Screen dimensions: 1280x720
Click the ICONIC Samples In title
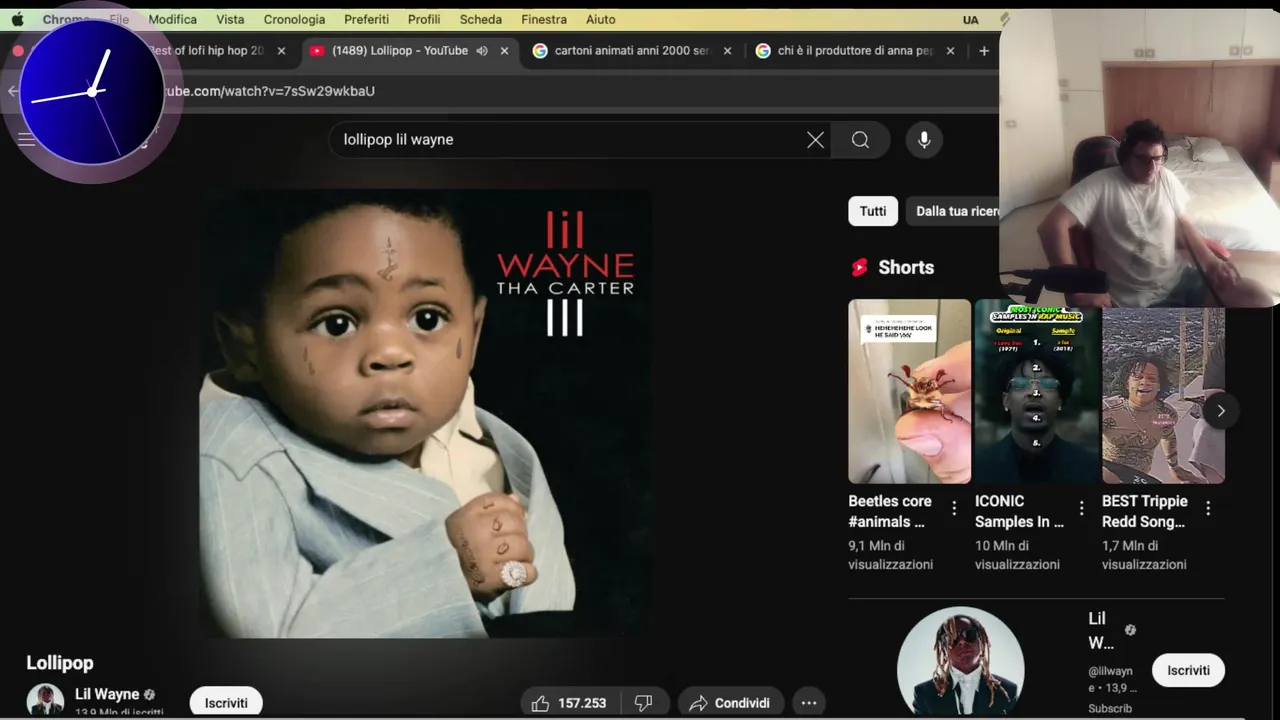pos(1019,511)
